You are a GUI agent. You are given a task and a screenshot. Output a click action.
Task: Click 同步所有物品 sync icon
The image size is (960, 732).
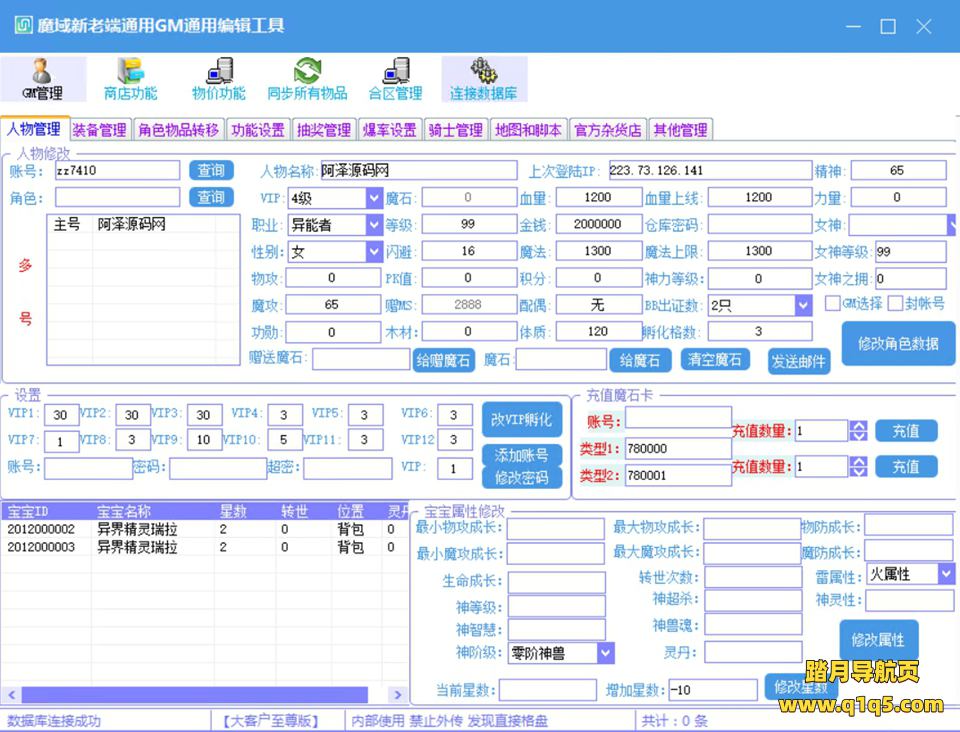[x=307, y=78]
